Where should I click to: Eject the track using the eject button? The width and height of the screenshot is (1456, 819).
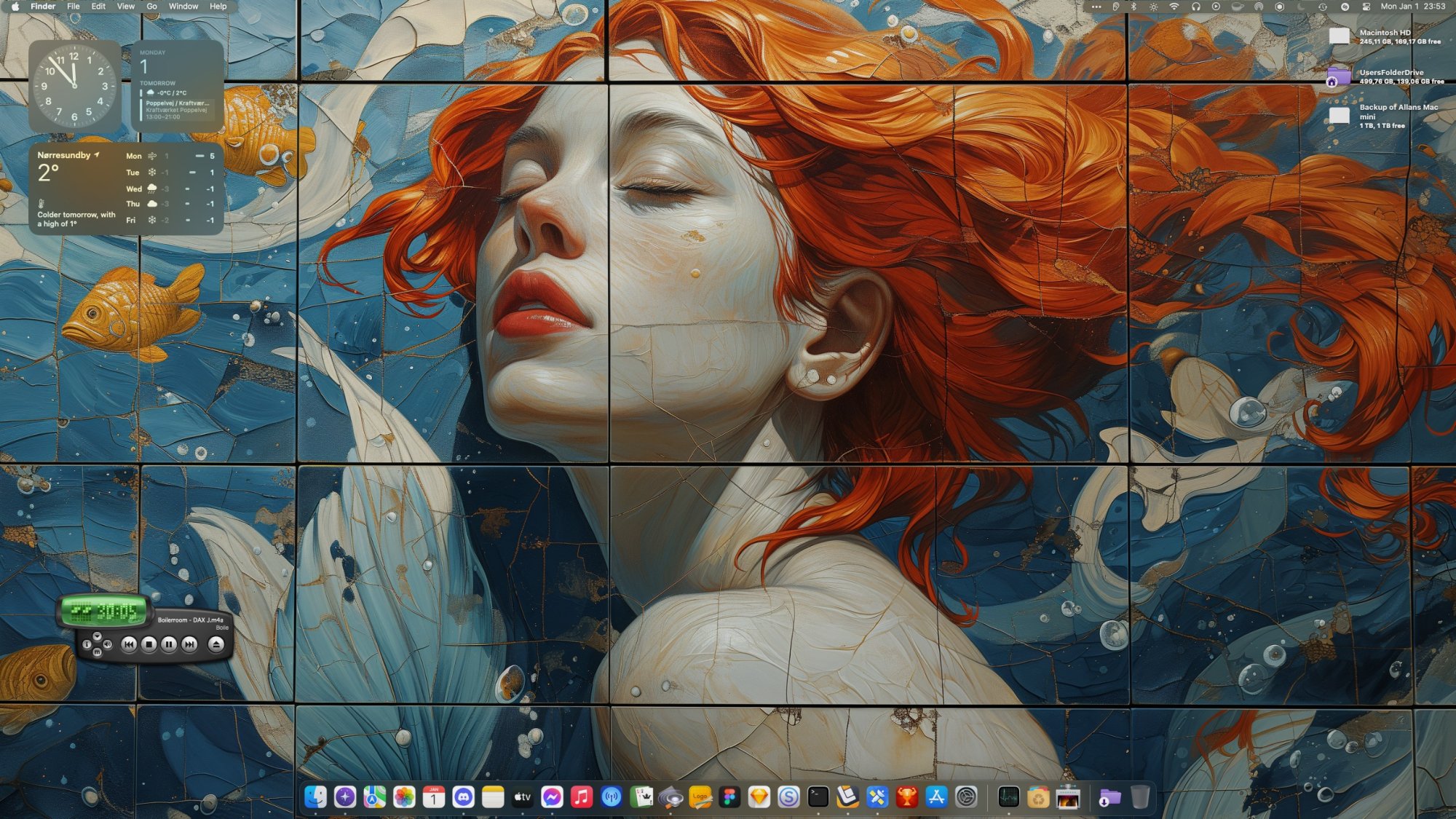point(218,644)
